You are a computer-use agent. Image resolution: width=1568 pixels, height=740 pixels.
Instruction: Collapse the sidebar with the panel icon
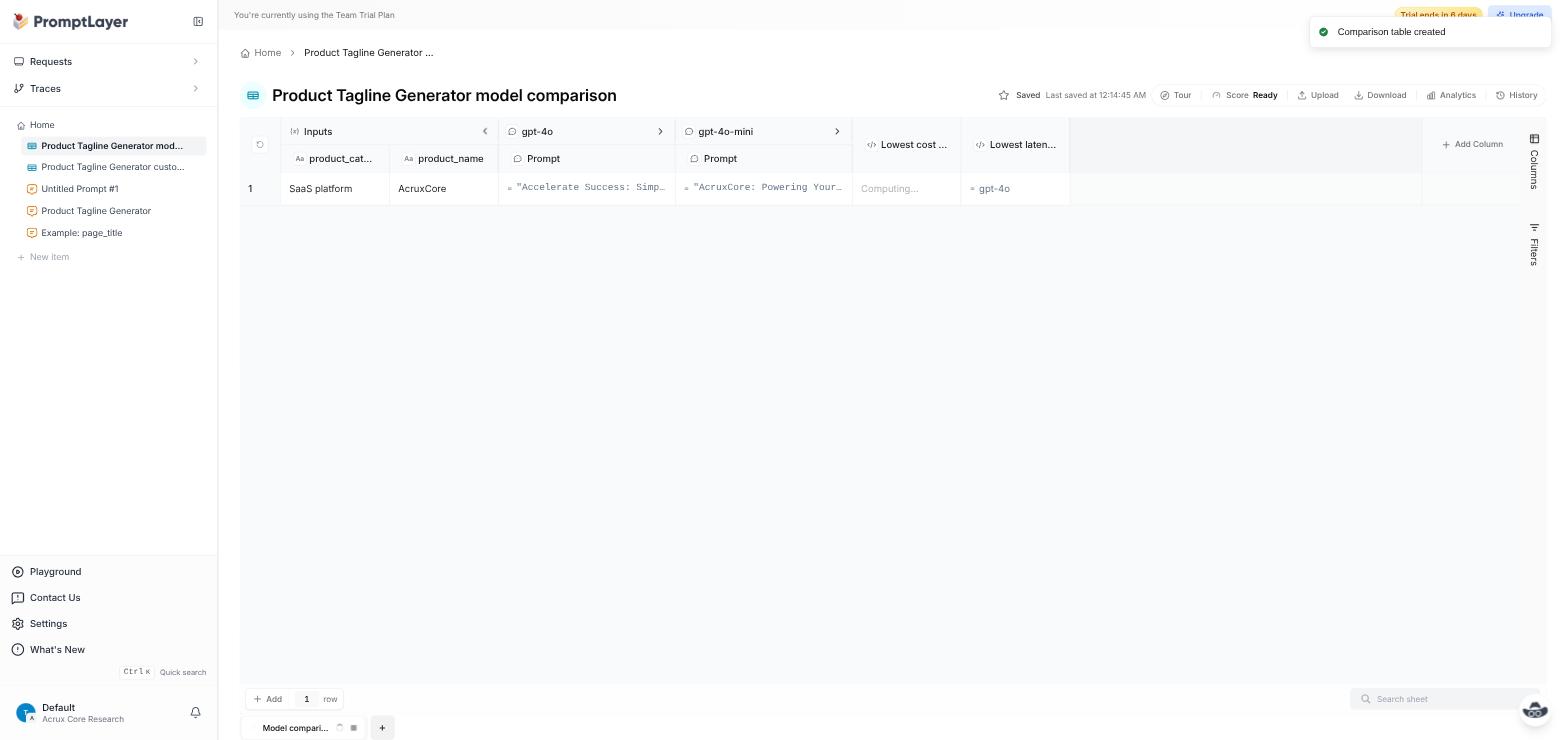tap(198, 22)
